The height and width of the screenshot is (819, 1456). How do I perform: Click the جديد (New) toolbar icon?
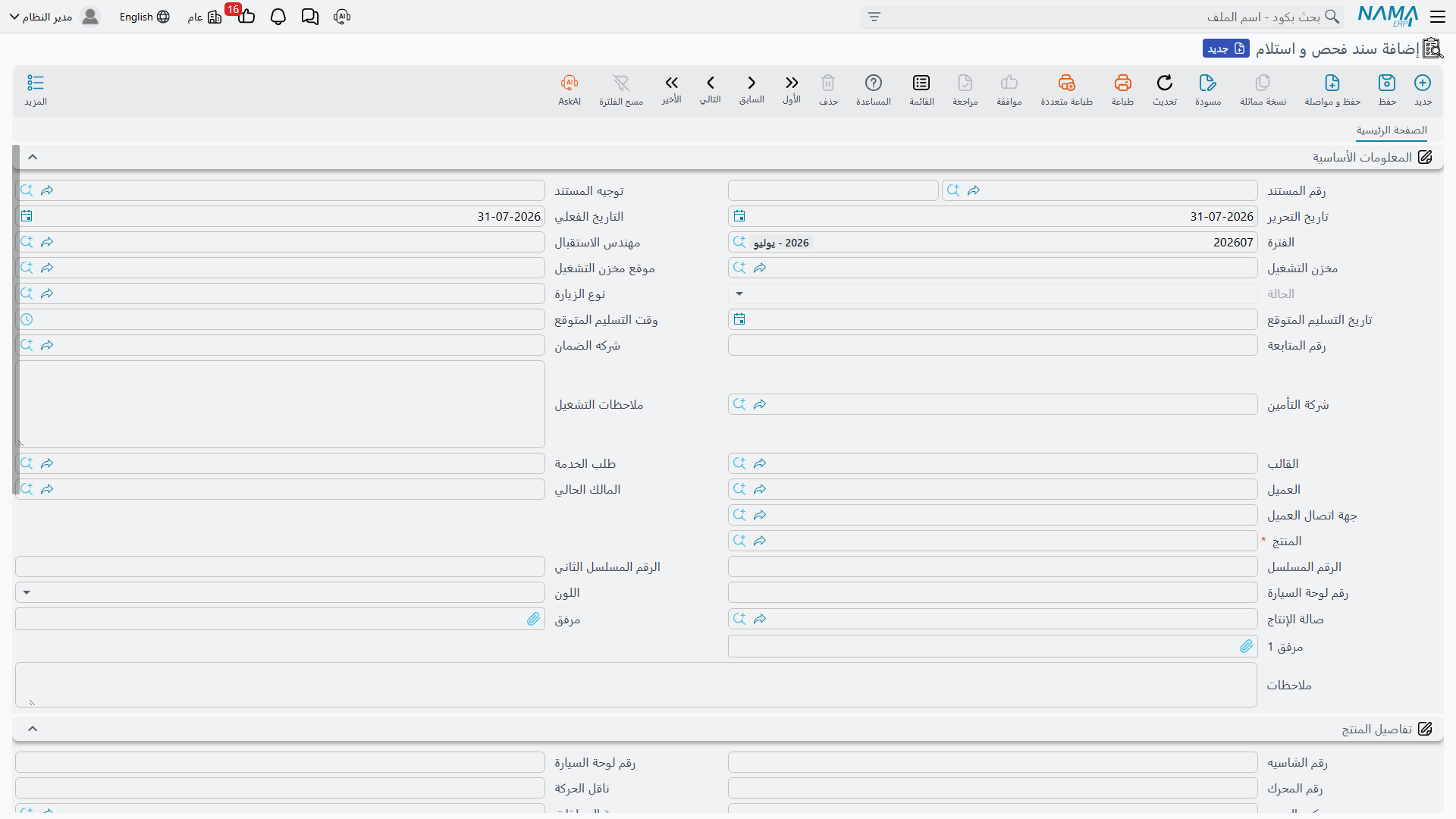[1423, 83]
